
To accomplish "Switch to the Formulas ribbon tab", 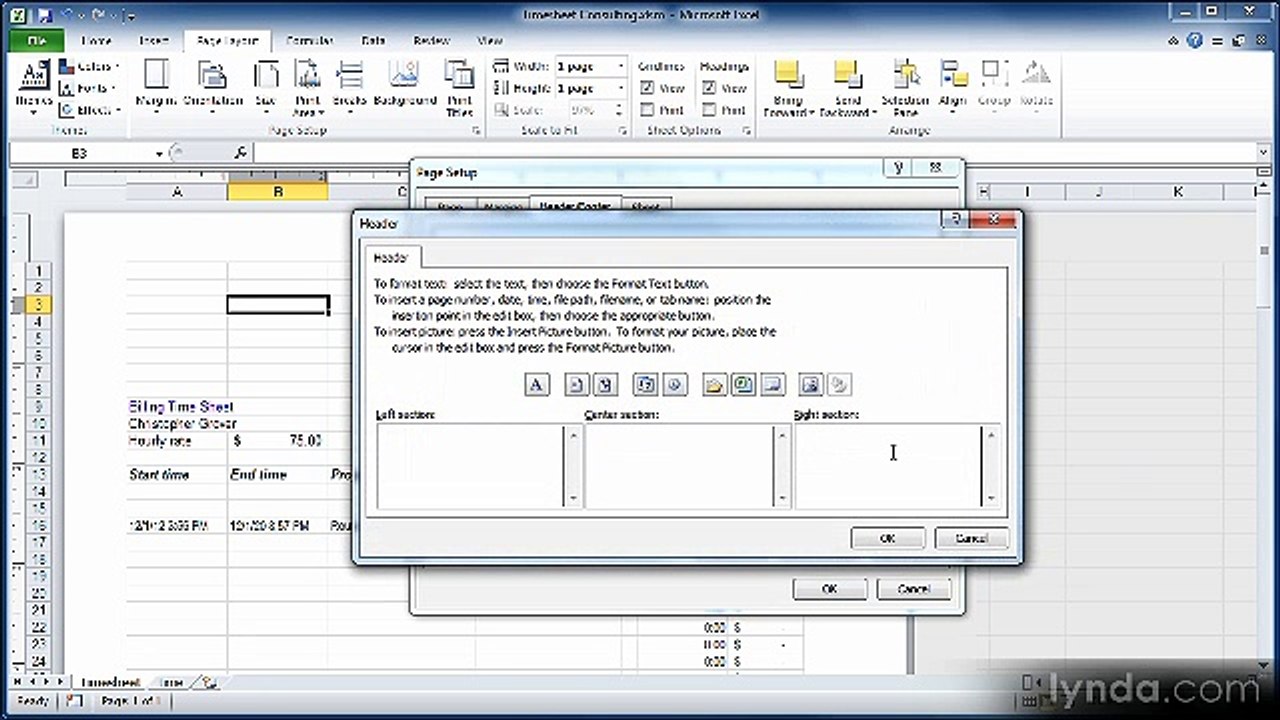I will (x=309, y=41).
